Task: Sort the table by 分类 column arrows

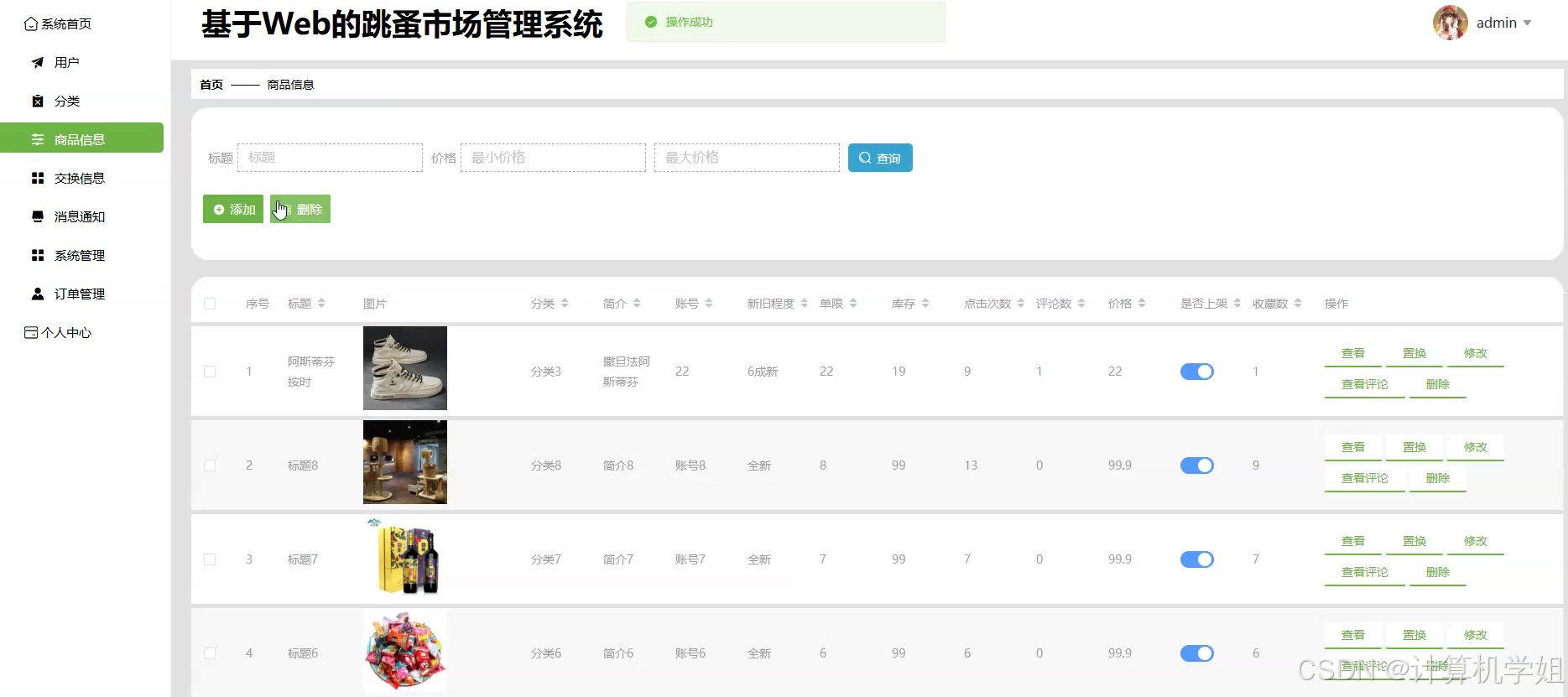Action: pos(565,304)
